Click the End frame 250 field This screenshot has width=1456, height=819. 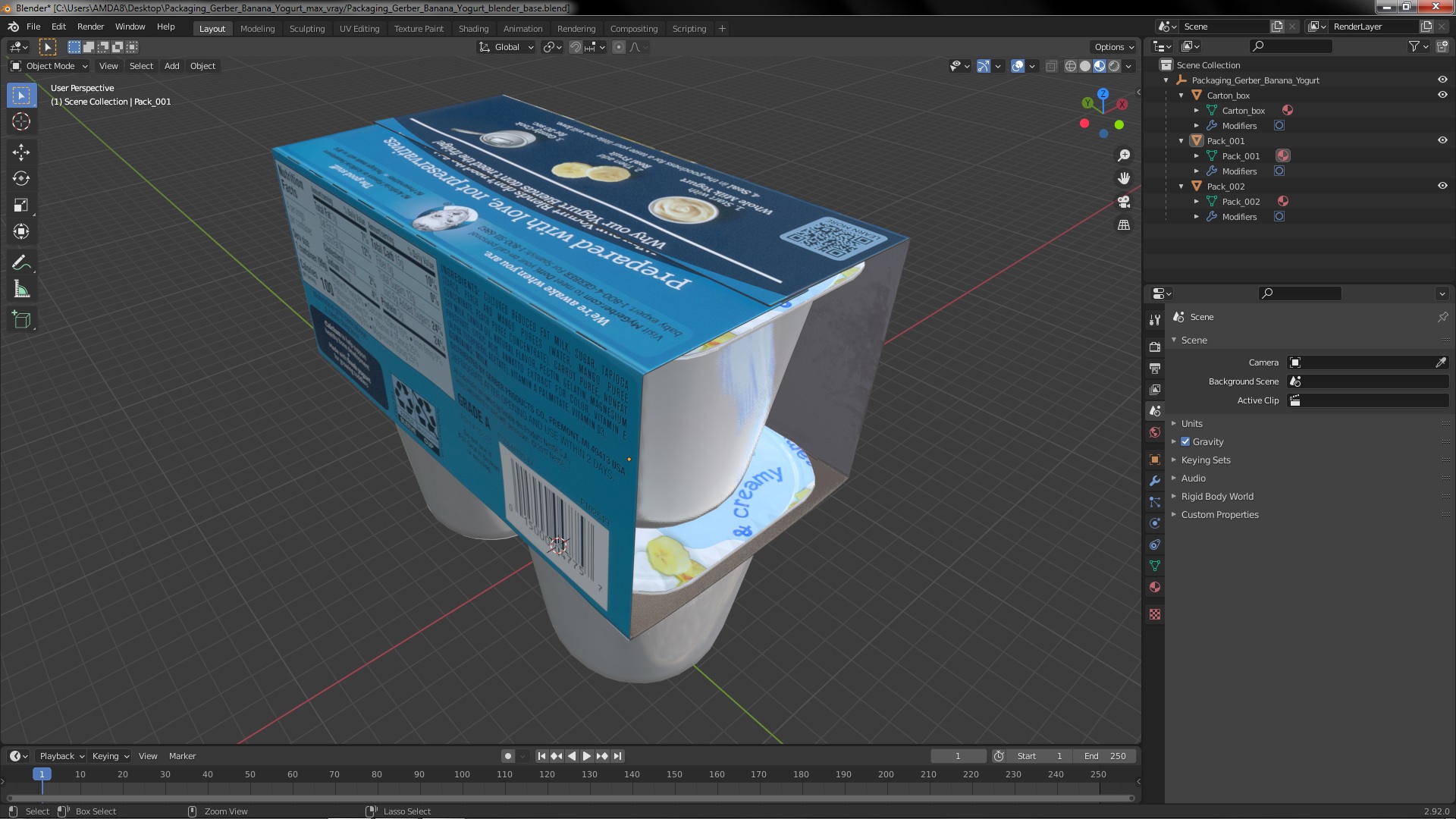click(1105, 756)
